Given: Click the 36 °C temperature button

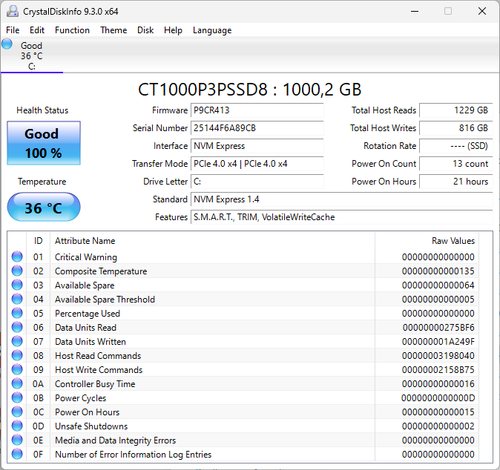Looking at the screenshot, I should point(44,207).
